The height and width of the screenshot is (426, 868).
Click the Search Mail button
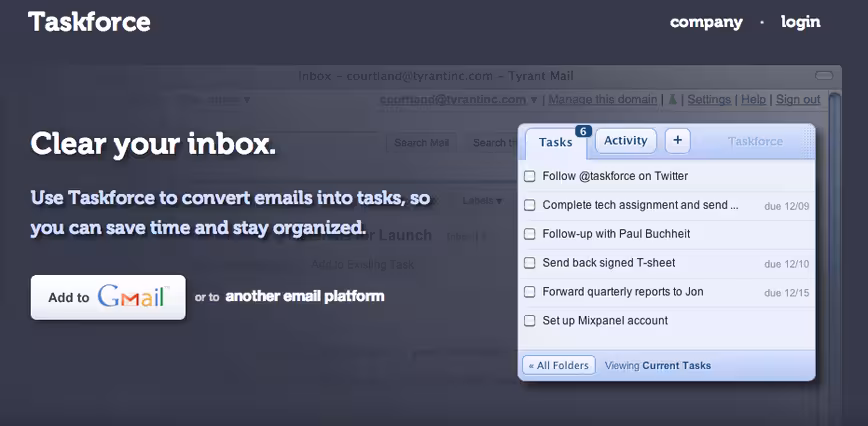pos(421,143)
